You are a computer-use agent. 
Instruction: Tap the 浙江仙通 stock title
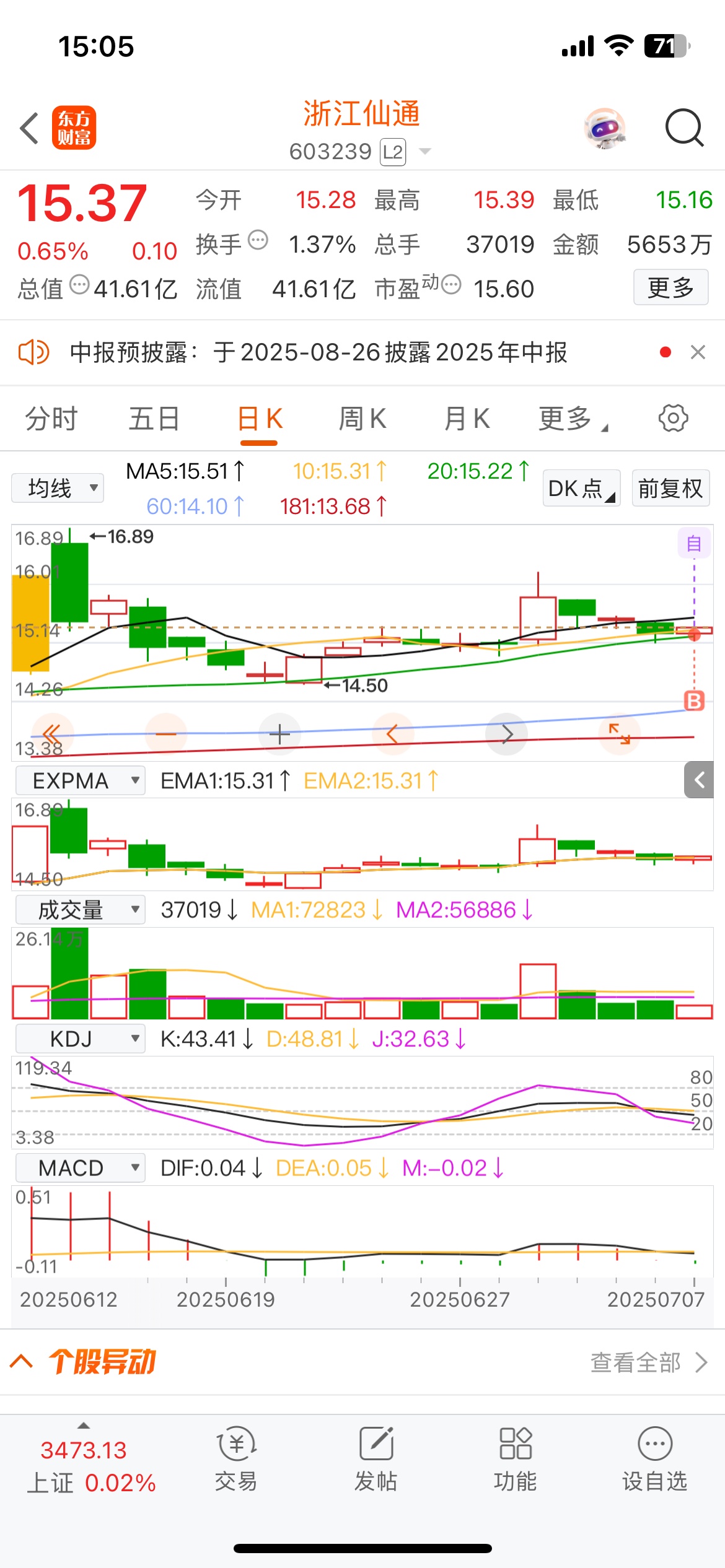coord(362,113)
